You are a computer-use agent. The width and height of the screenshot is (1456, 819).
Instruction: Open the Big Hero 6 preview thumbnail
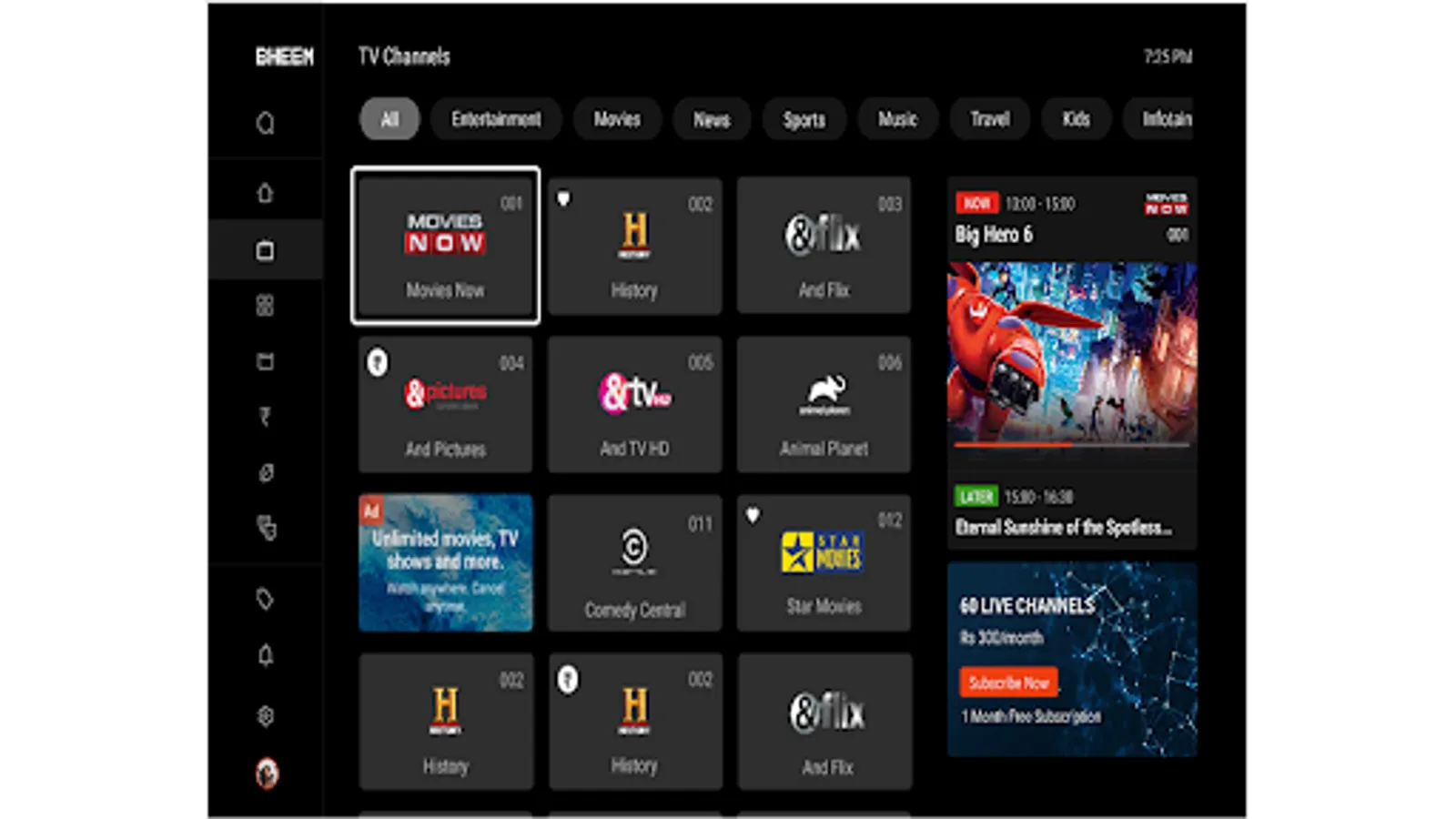[1072, 352]
